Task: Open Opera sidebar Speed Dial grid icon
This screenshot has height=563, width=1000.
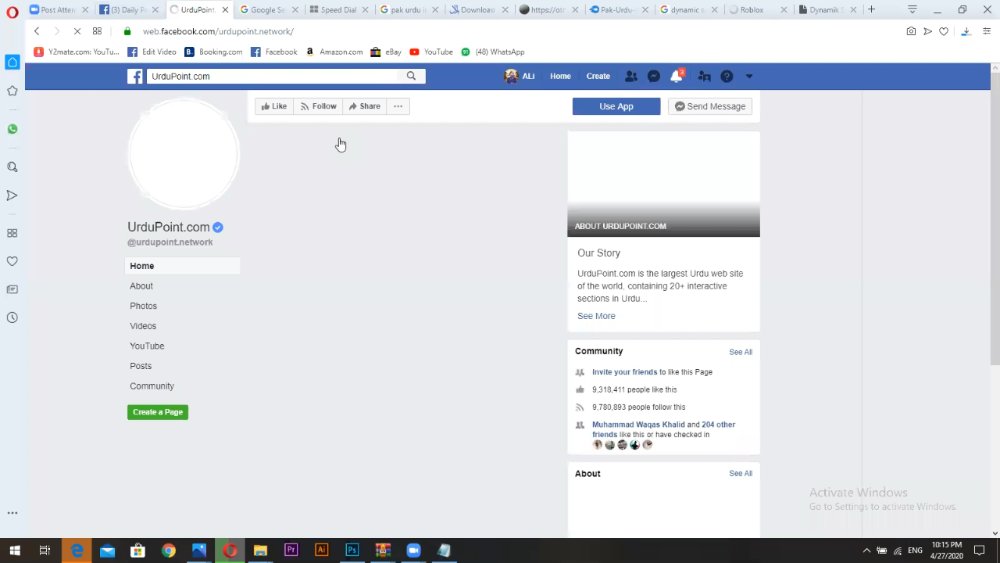Action: pyautogui.click(x=12, y=233)
